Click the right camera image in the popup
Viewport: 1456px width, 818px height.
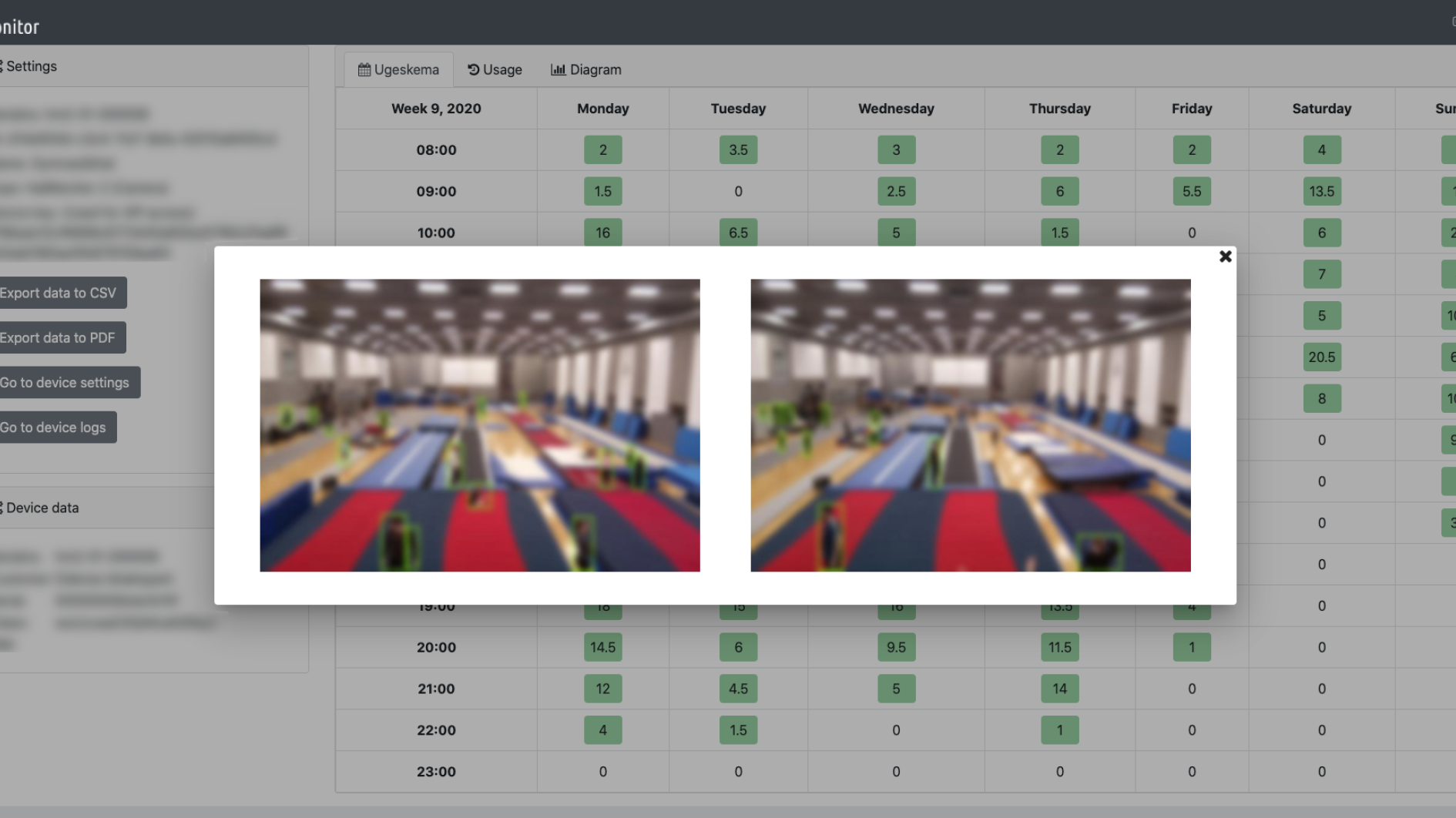(970, 425)
